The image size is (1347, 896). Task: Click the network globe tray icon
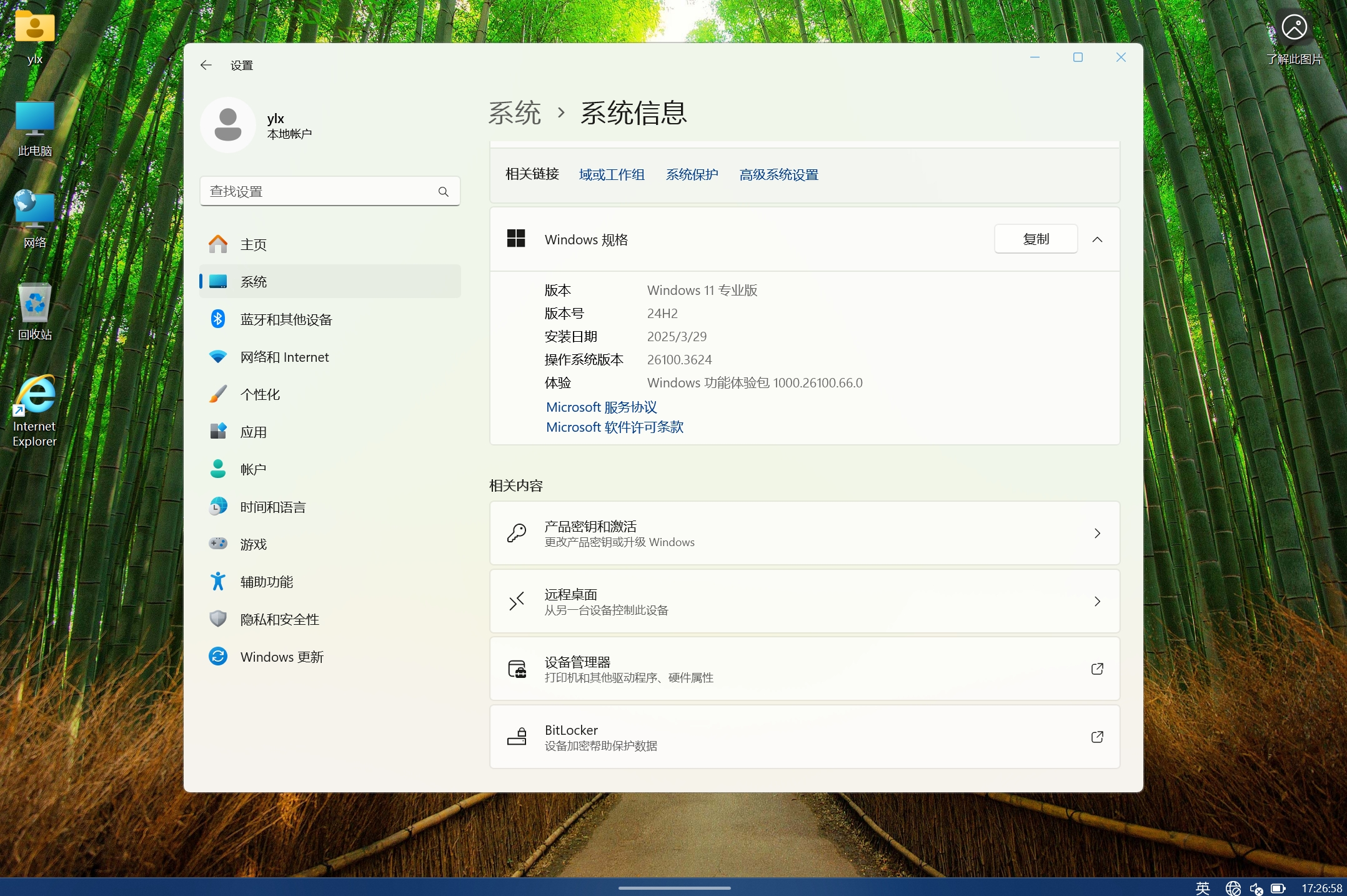[1233, 888]
